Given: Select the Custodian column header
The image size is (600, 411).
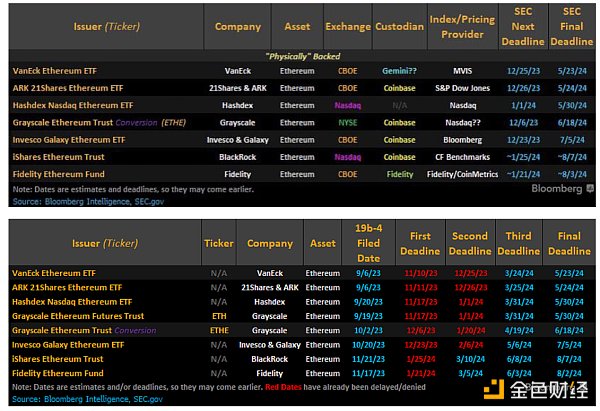Looking at the screenshot, I should (399, 27).
